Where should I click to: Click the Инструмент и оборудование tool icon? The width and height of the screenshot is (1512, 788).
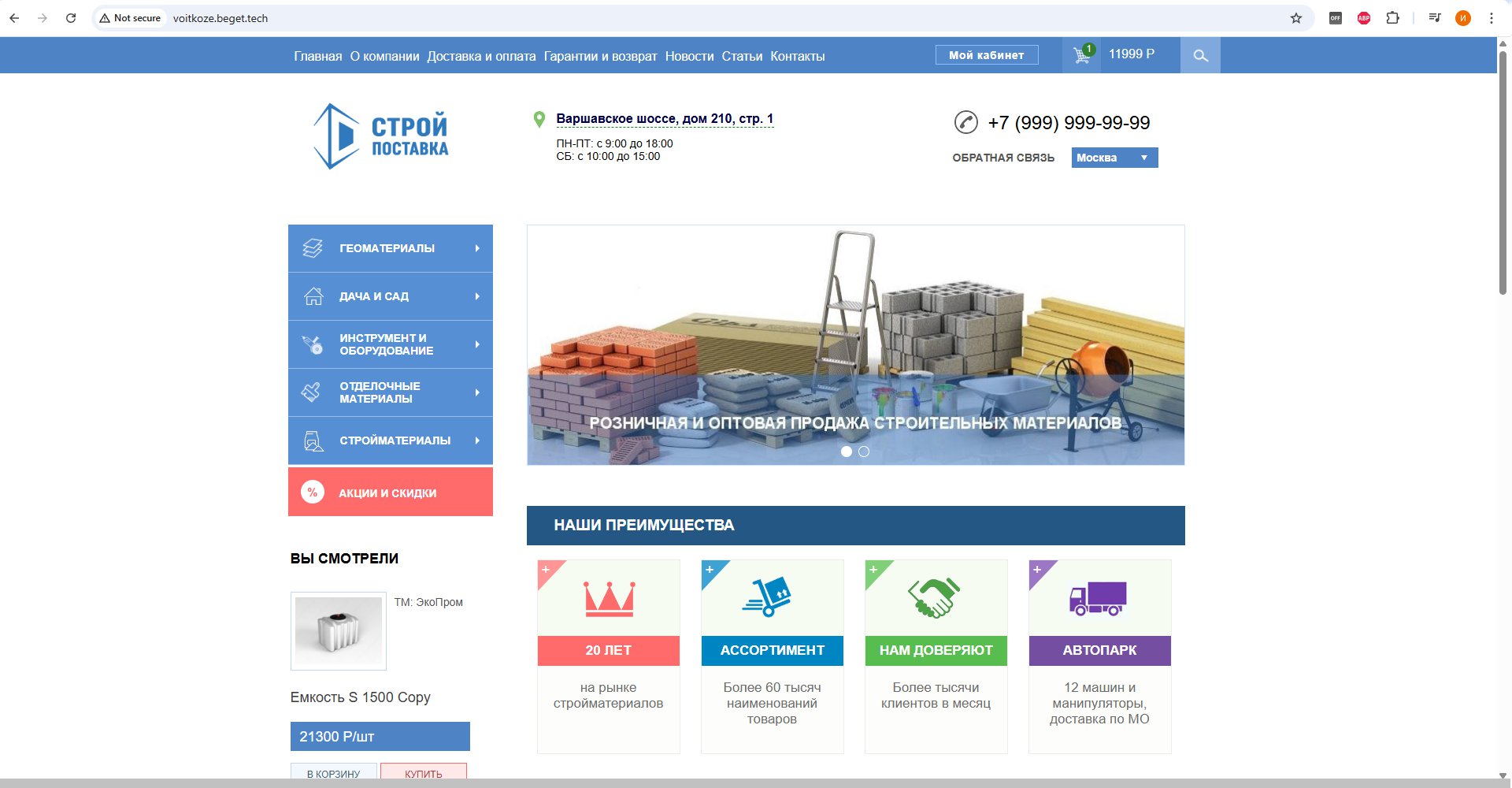click(313, 344)
